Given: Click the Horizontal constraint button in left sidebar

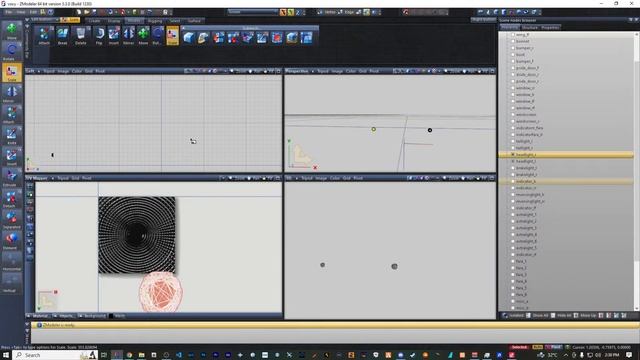Looking at the screenshot, I should (11, 262).
